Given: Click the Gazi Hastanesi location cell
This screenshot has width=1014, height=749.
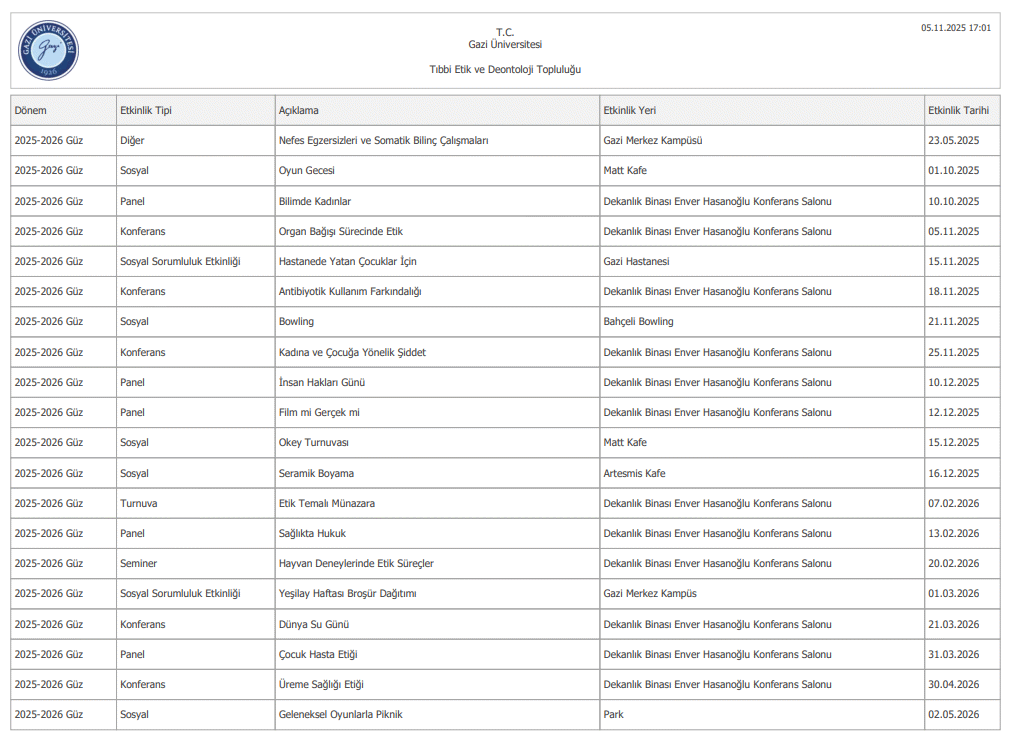Looking at the screenshot, I should (636, 261).
